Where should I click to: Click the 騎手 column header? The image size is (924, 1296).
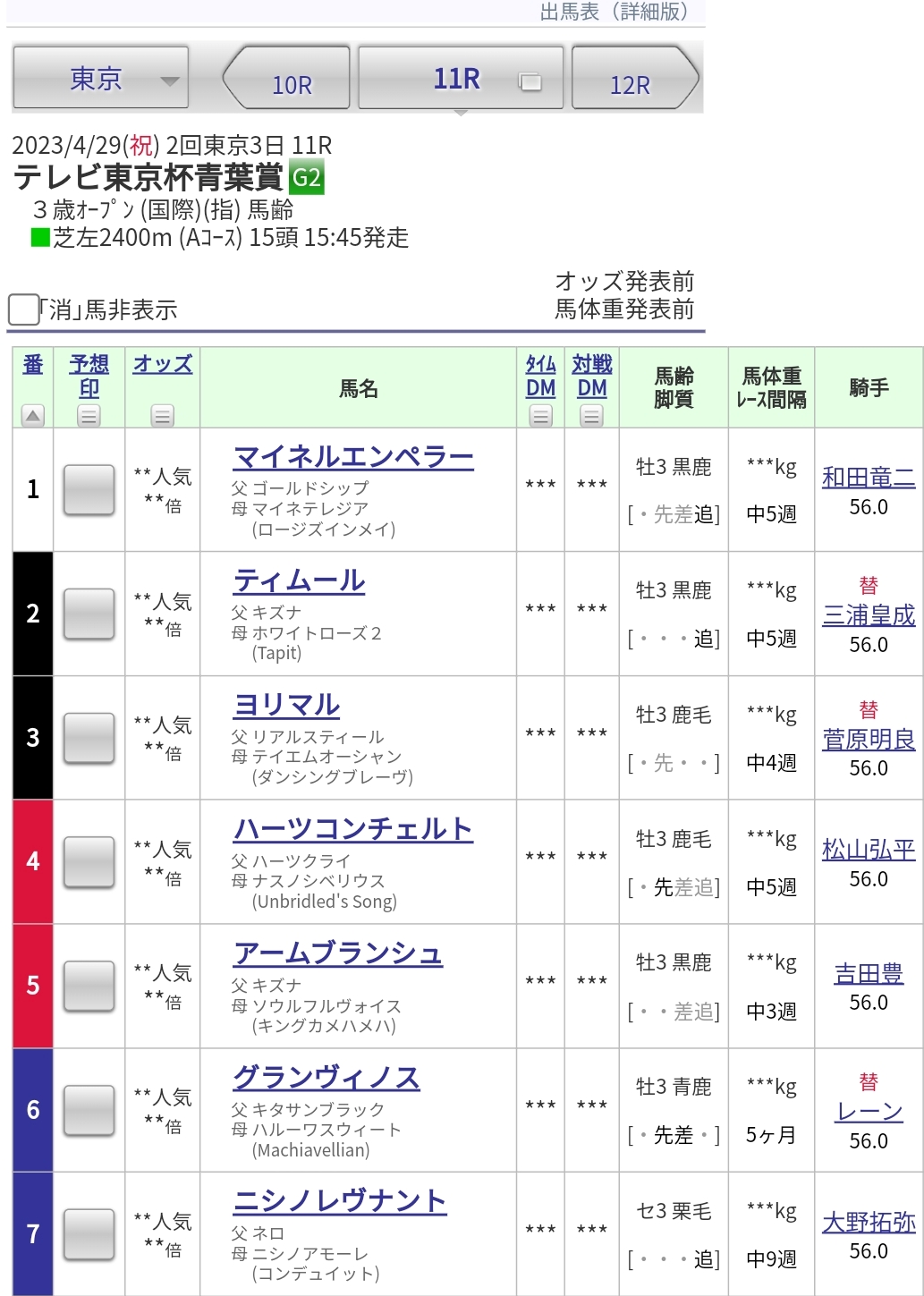coord(869,388)
